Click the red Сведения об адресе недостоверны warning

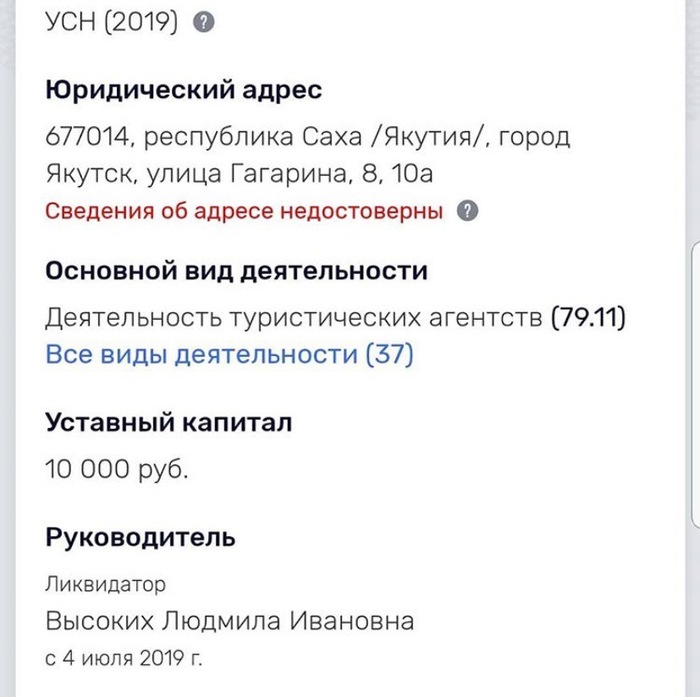click(x=244, y=212)
